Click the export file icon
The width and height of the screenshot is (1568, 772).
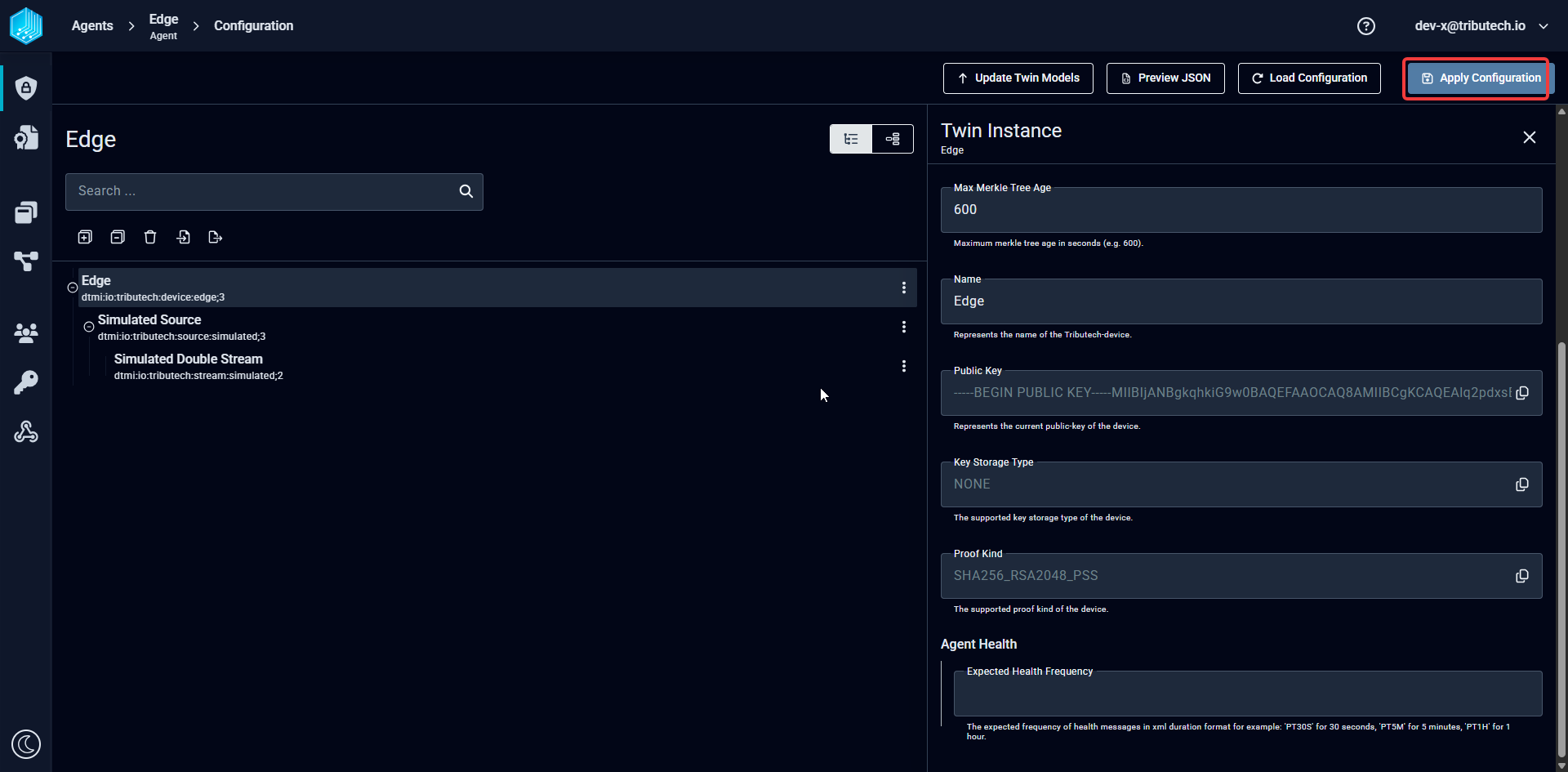pyautogui.click(x=216, y=237)
